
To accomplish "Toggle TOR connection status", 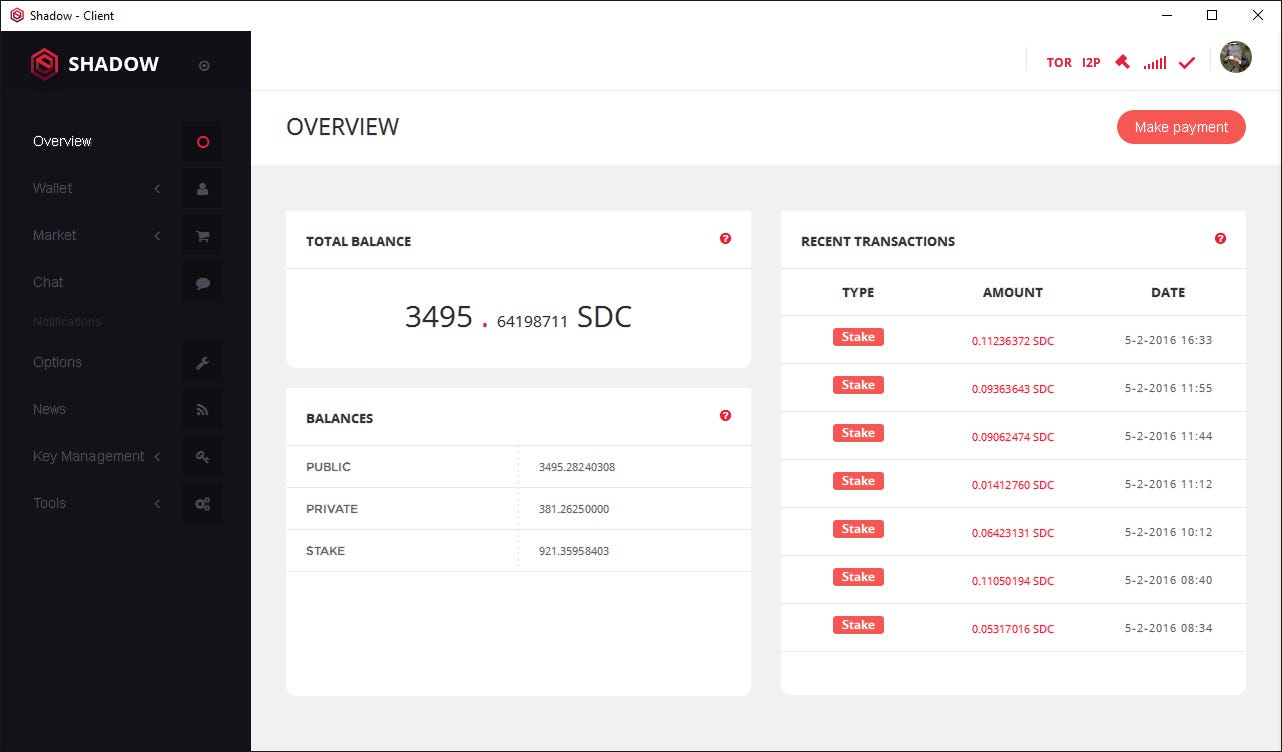I will pyautogui.click(x=1059, y=62).
